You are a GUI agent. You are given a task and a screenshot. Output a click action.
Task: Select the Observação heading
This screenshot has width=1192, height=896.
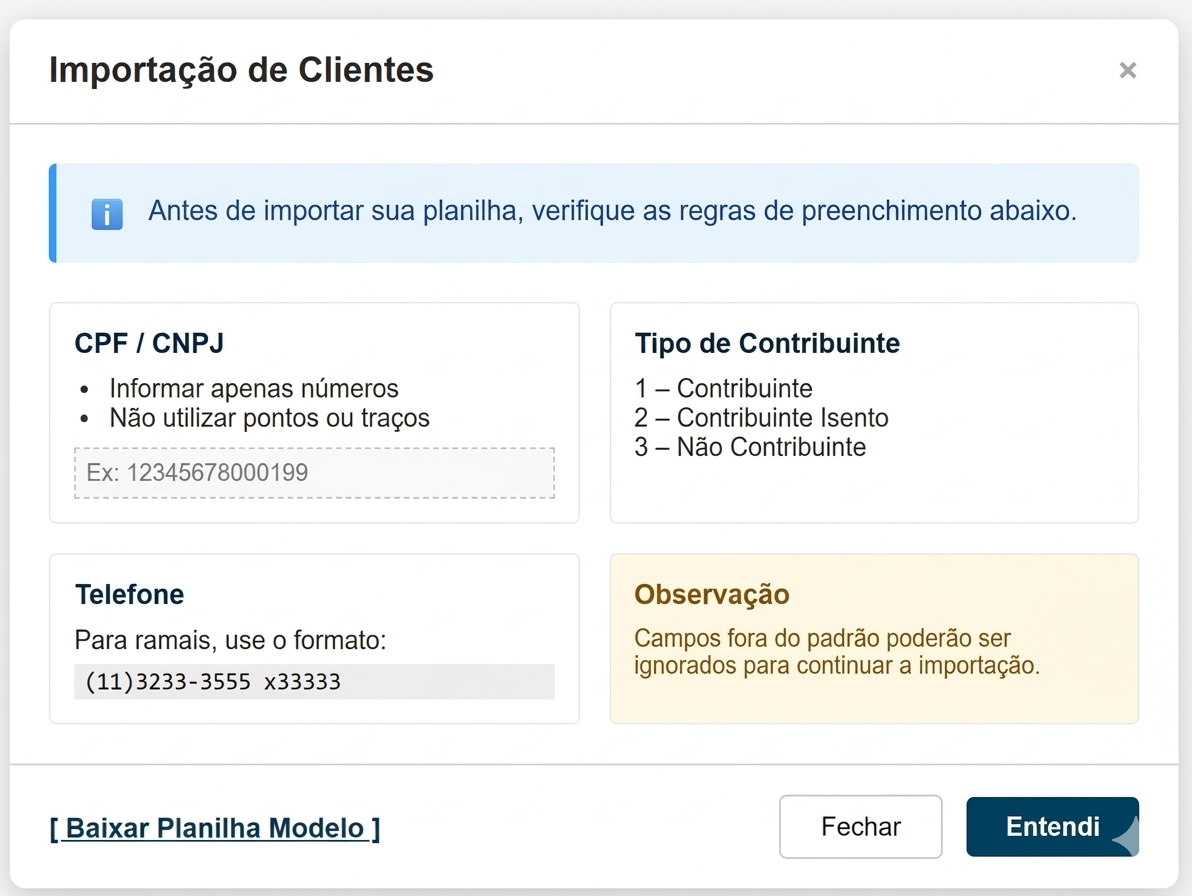coord(711,594)
